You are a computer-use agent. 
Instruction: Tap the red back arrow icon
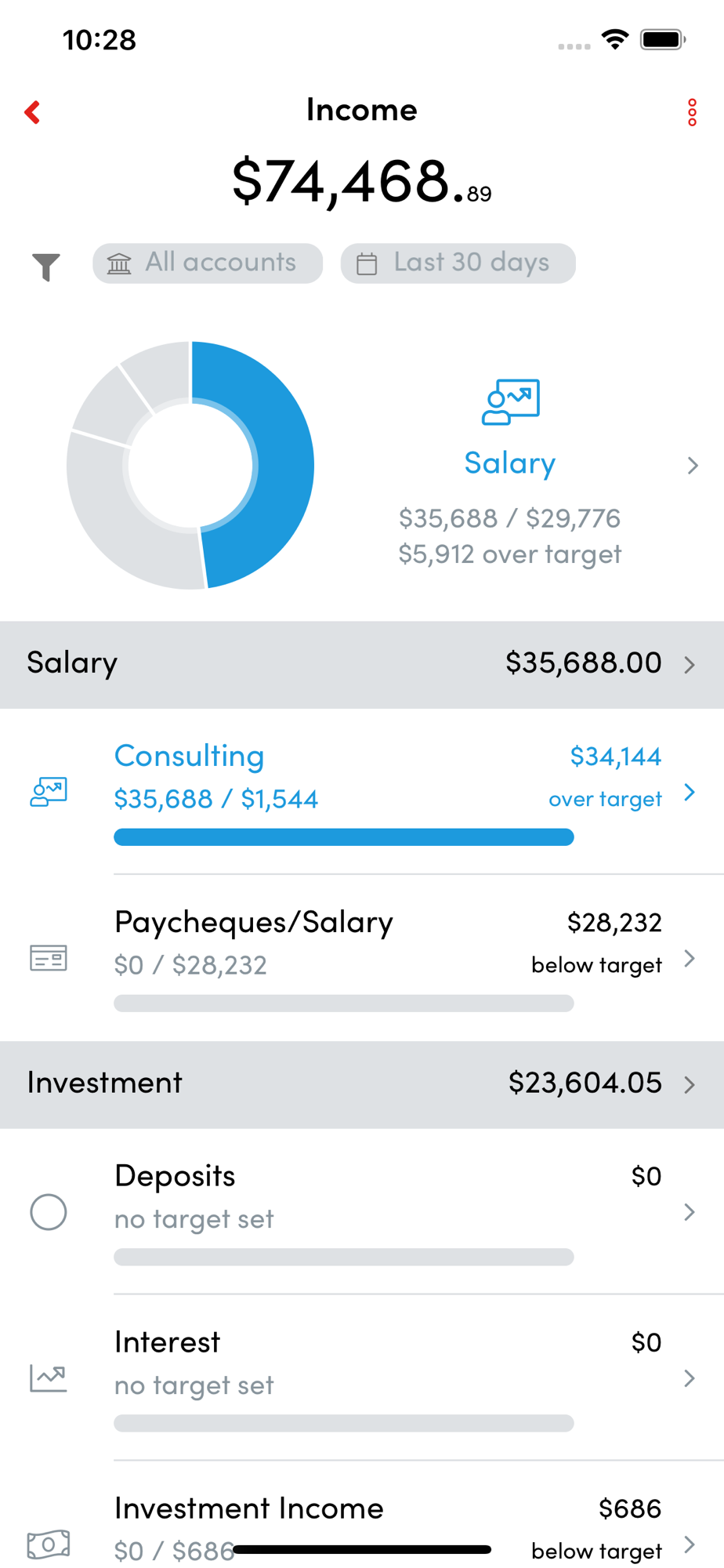click(32, 112)
